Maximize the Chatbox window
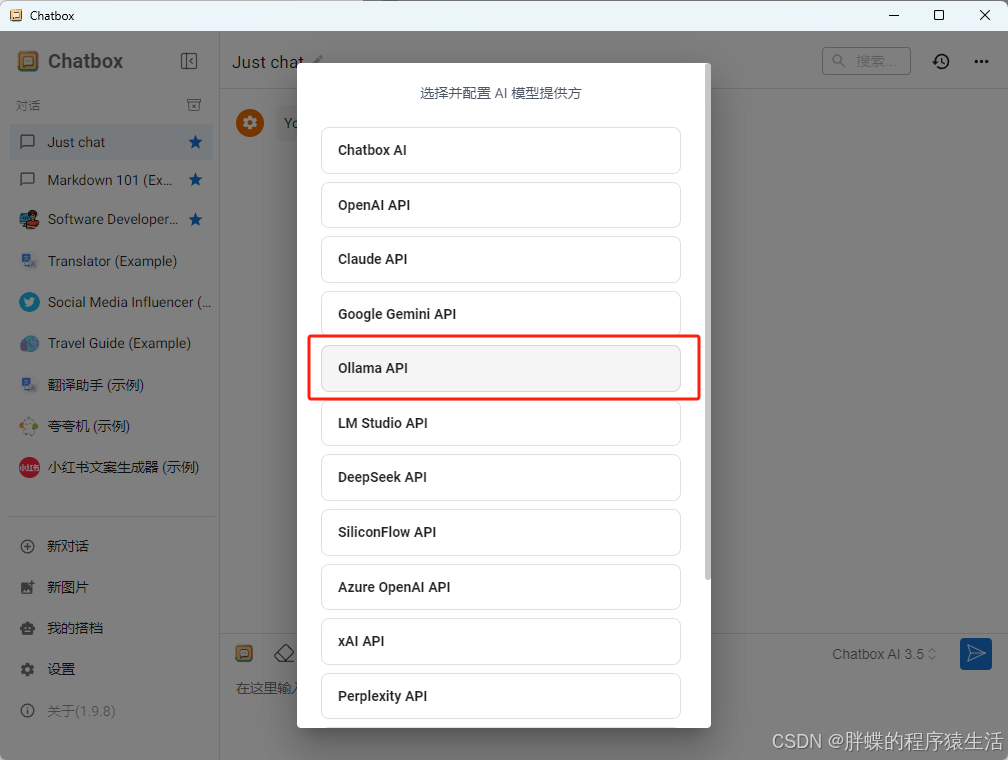Viewport: 1008px width, 760px height. click(939, 15)
